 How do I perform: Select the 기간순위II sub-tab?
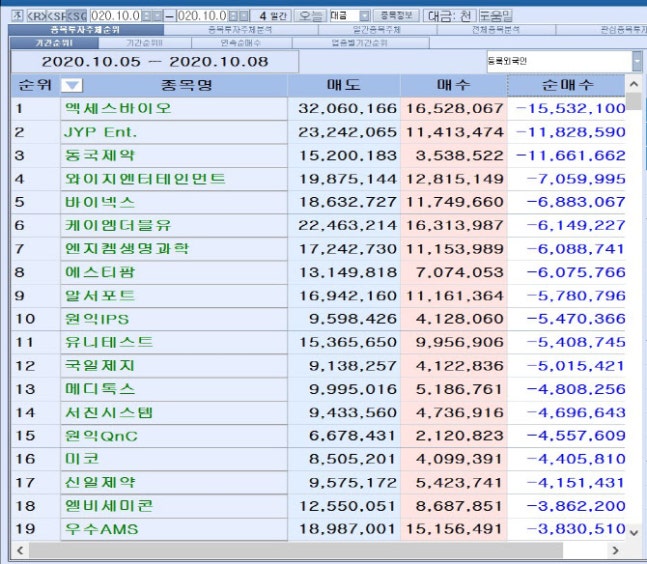144,43
